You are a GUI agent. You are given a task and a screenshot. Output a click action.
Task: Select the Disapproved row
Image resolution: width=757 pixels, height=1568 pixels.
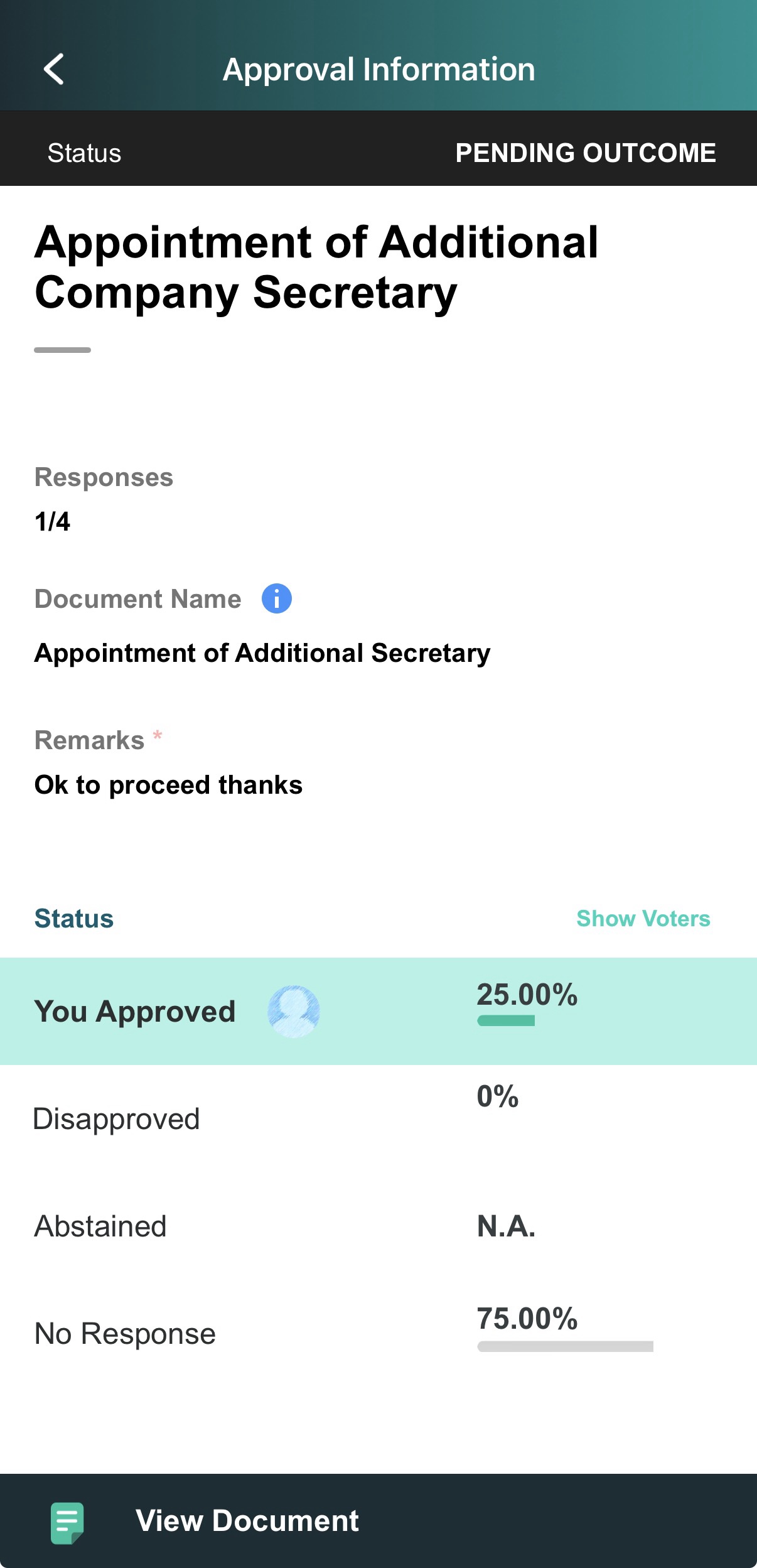378,1118
